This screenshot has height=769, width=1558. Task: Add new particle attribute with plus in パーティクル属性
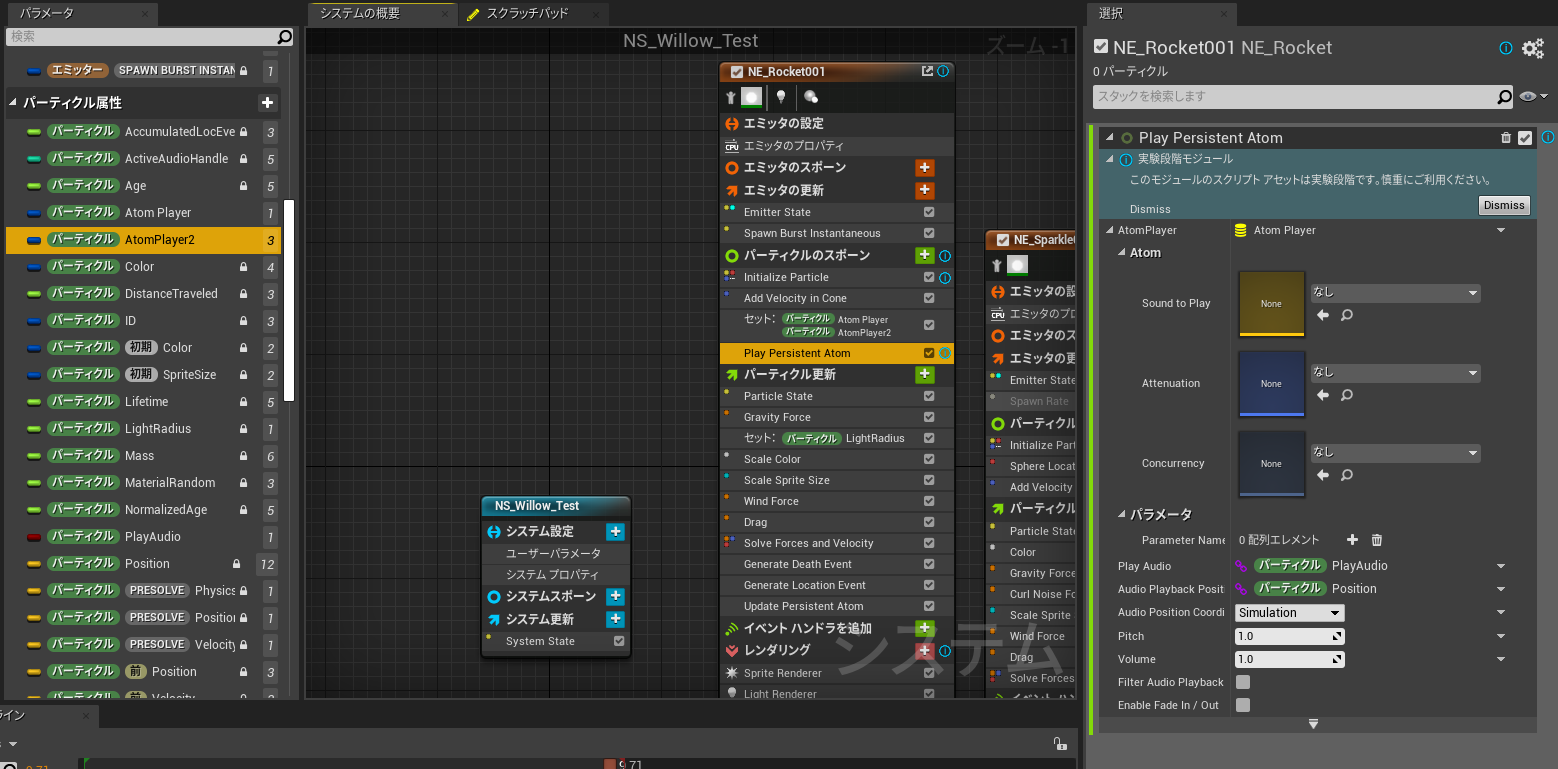click(267, 103)
